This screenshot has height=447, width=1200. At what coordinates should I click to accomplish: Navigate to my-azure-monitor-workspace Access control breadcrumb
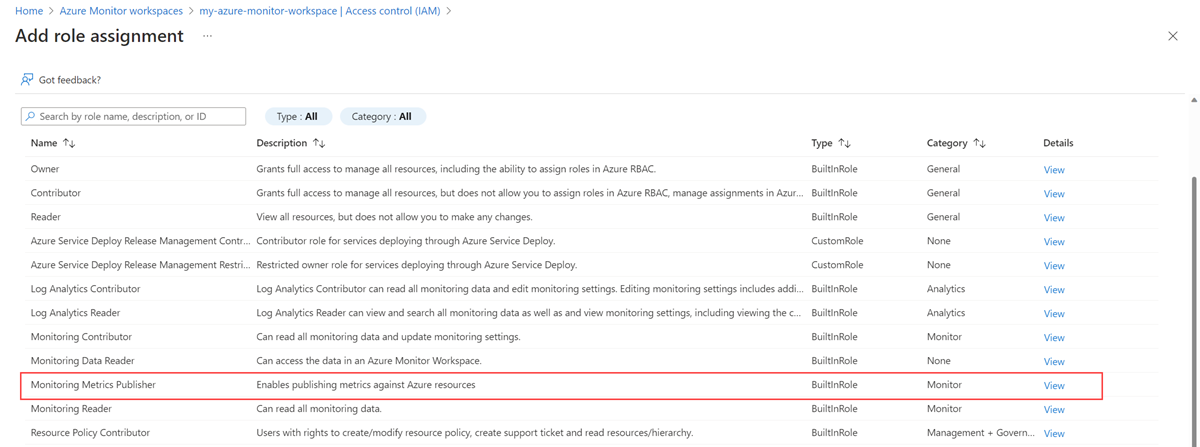coord(320,11)
